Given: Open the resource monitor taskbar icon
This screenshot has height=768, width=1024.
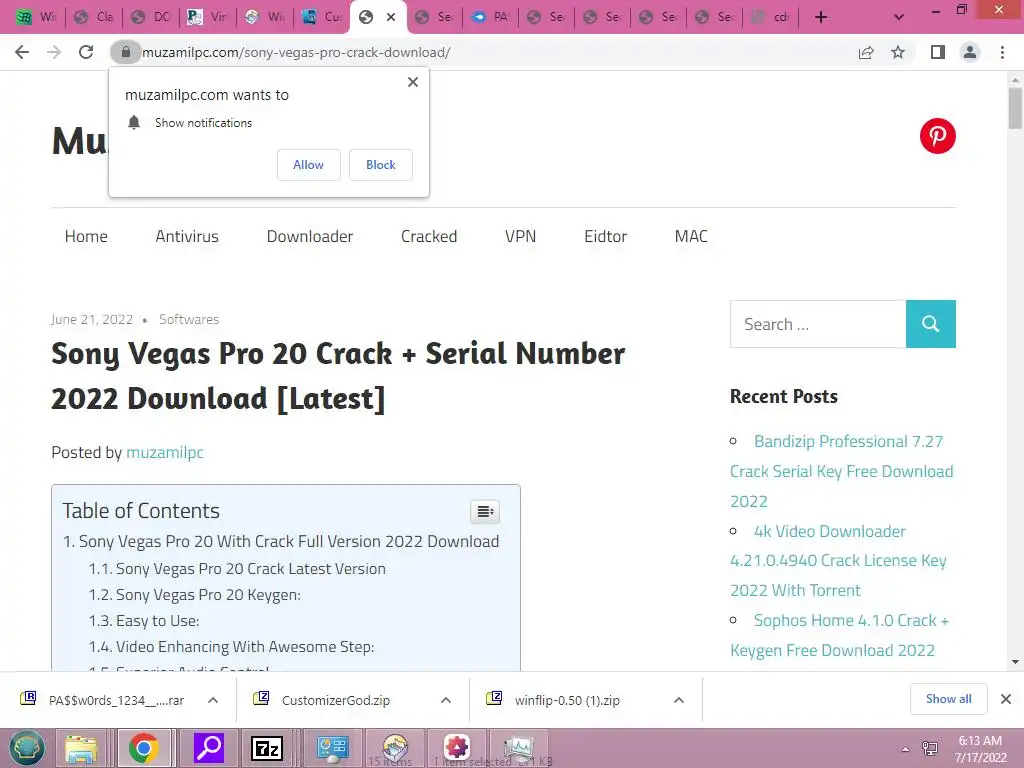Looking at the screenshot, I should point(520,748).
